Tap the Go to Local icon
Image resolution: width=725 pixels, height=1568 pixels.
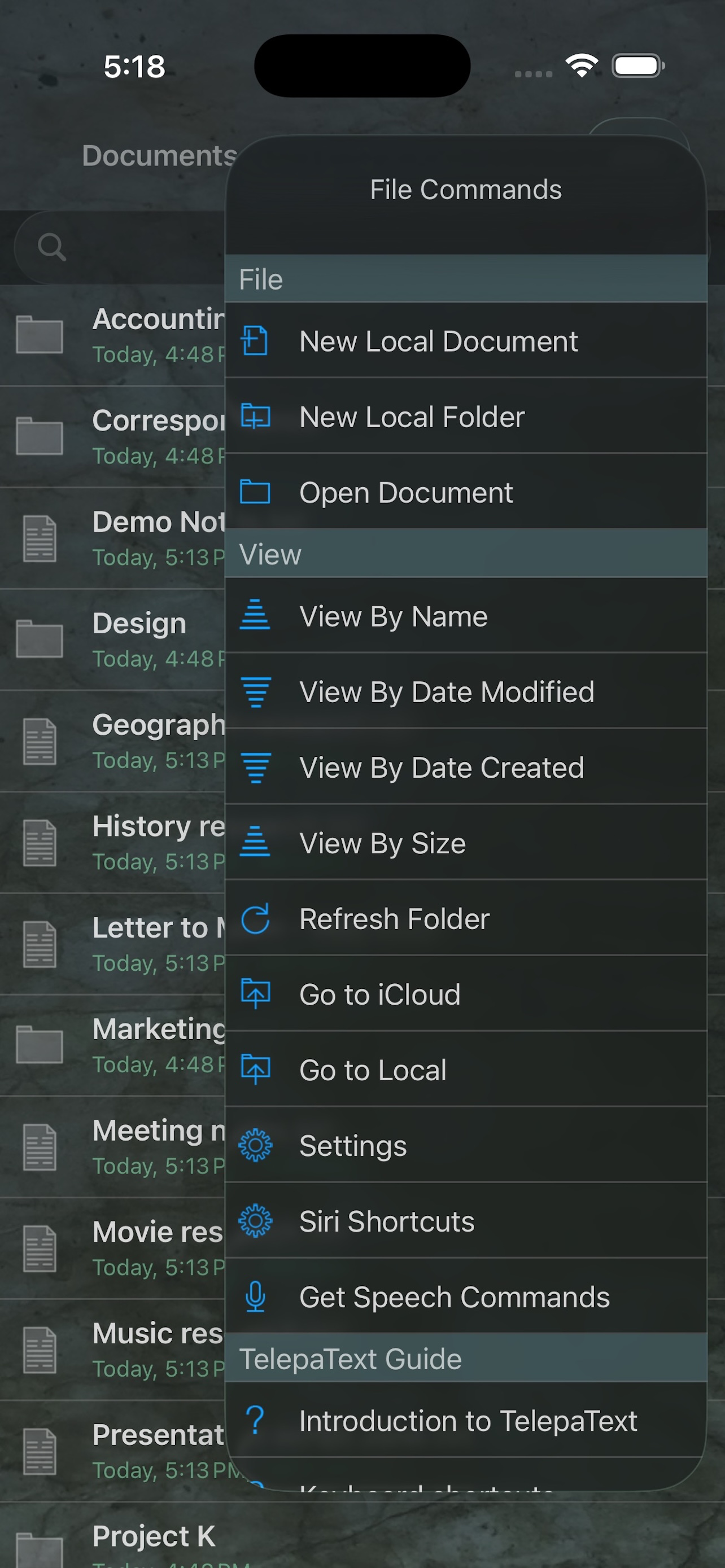[256, 1069]
